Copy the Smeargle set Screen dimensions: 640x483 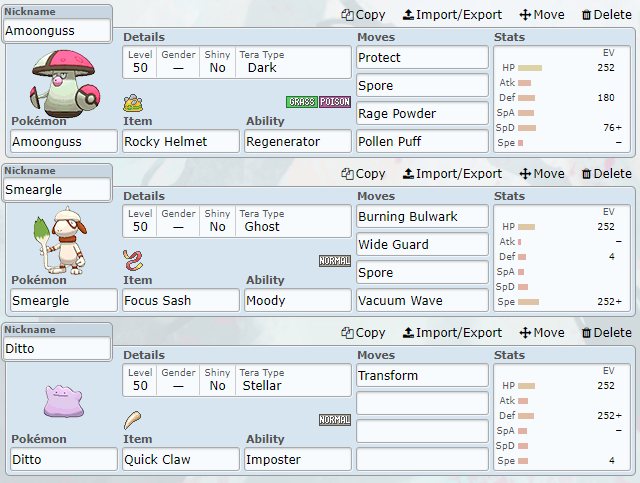[363, 174]
